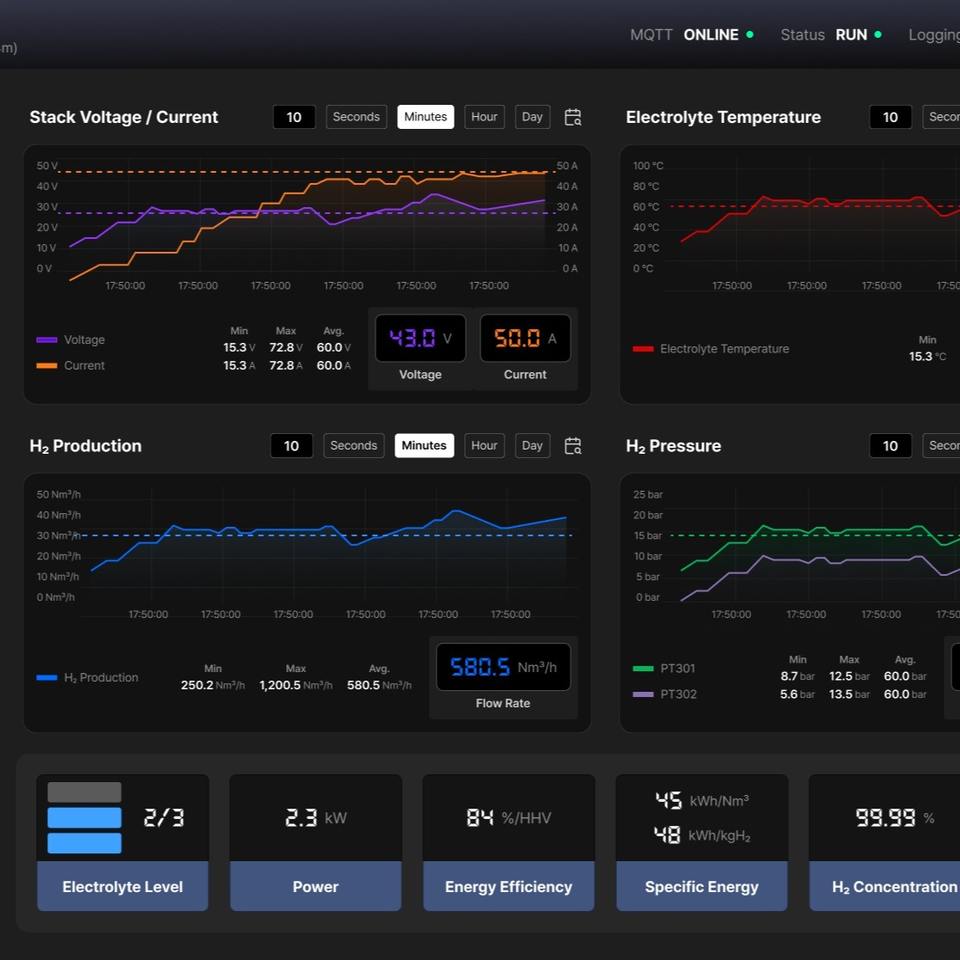Open the Specific Energy tile
The width and height of the screenshot is (960, 960).
tap(702, 842)
